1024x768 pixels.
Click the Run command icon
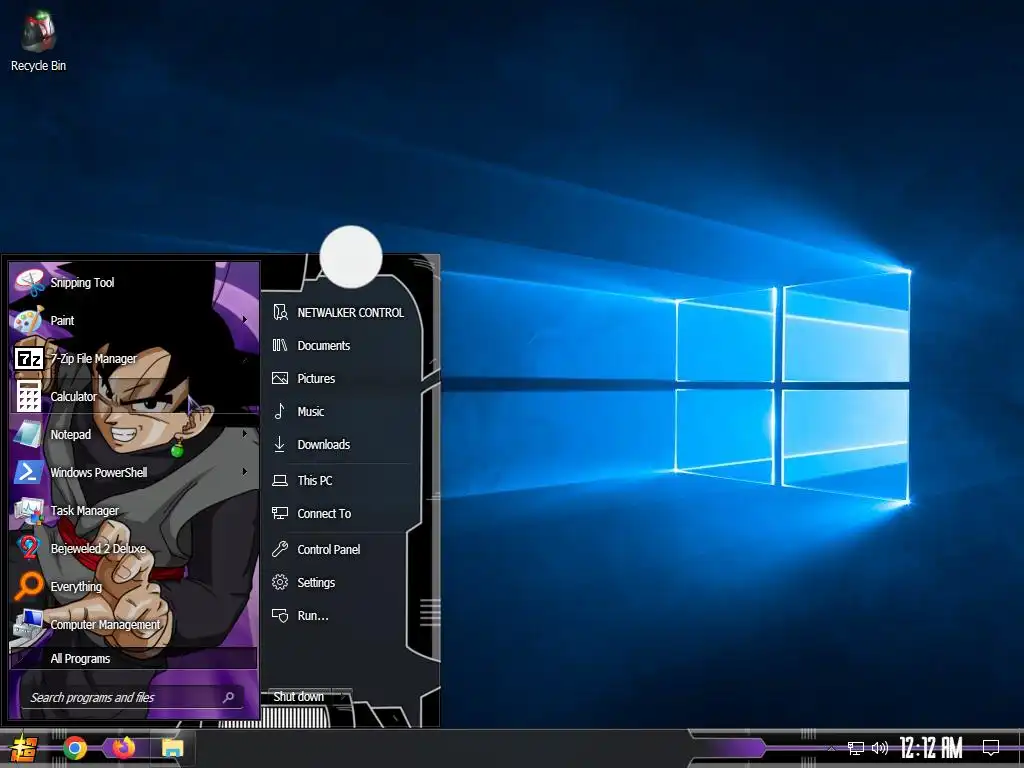[x=280, y=615]
